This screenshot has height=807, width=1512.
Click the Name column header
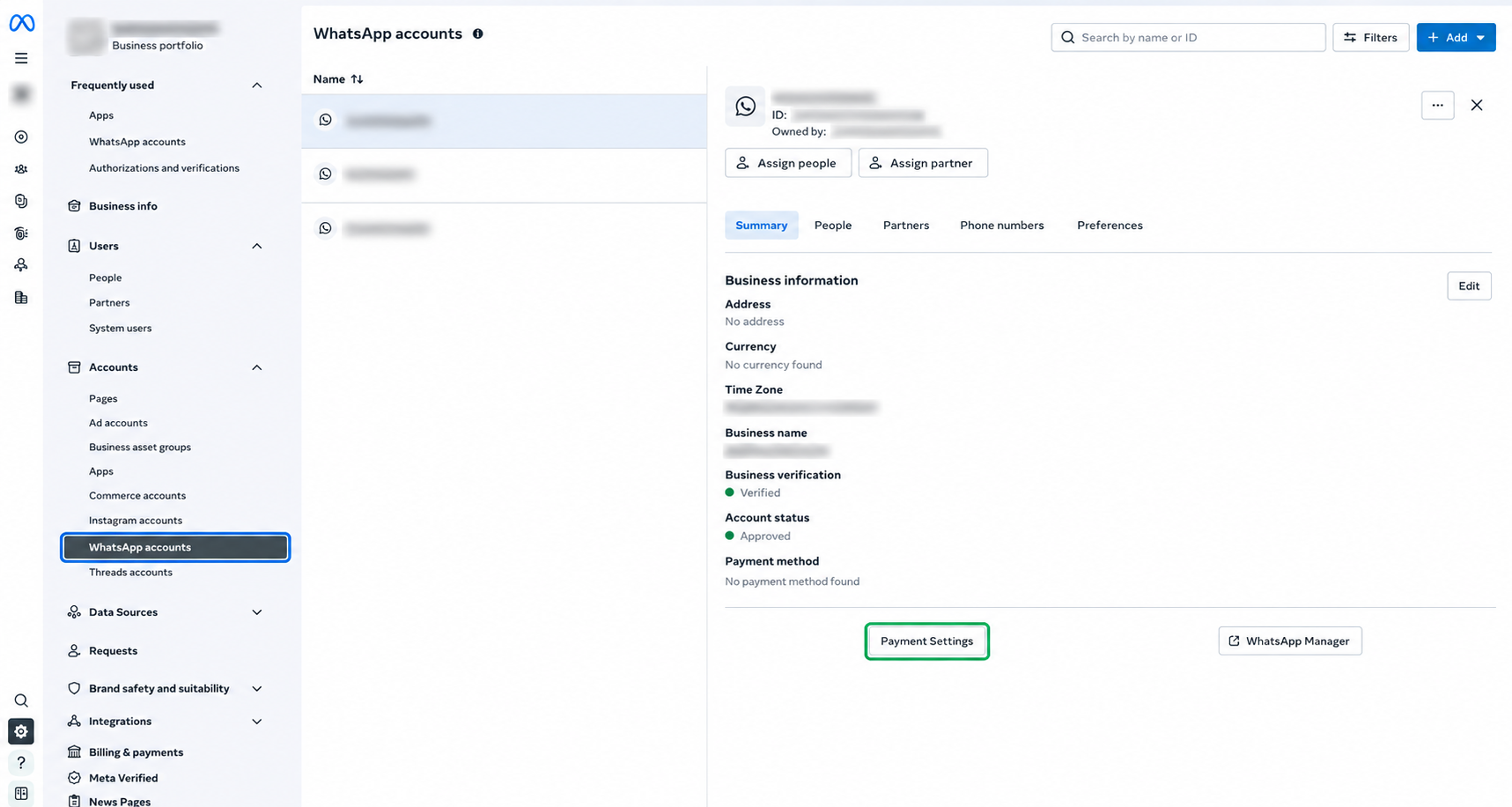(x=329, y=79)
